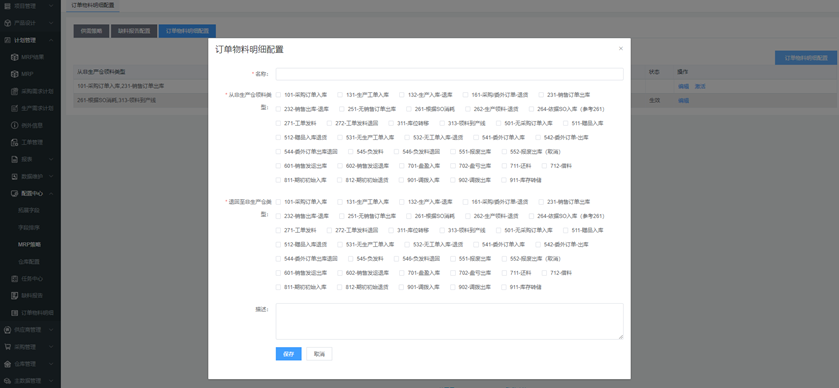Click the 订单物料明细 sidebar icon
Image resolution: width=839 pixels, height=388 pixels.
coord(14,313)
